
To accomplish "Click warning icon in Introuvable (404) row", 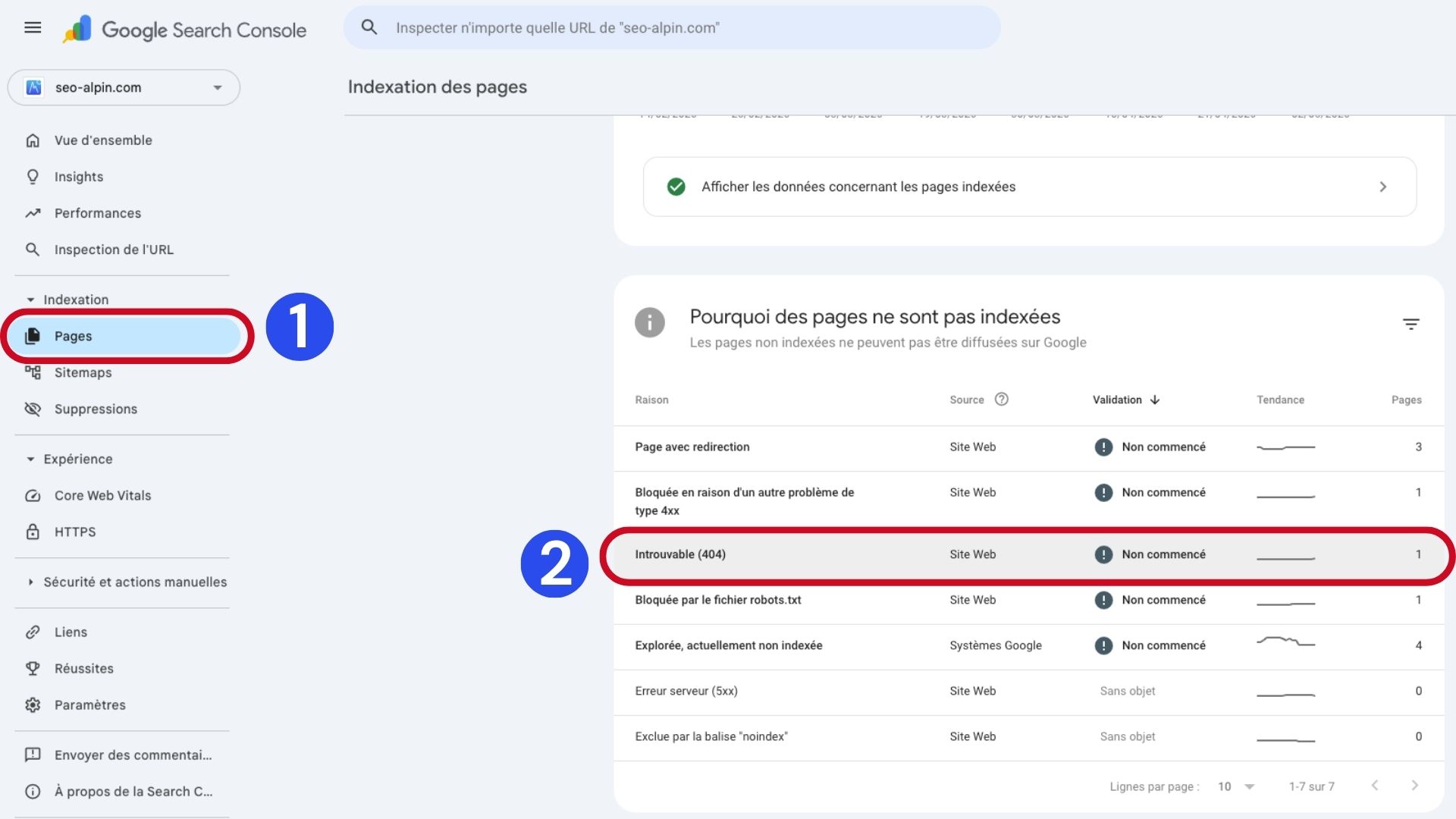I will (1103, 554).
